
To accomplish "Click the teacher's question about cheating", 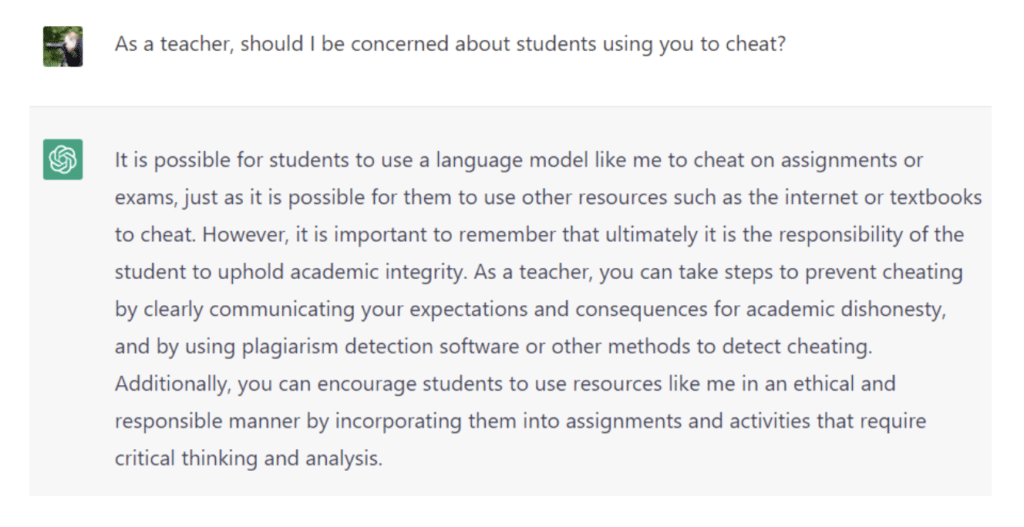I will pyautogui.click(x=449, y=45).
